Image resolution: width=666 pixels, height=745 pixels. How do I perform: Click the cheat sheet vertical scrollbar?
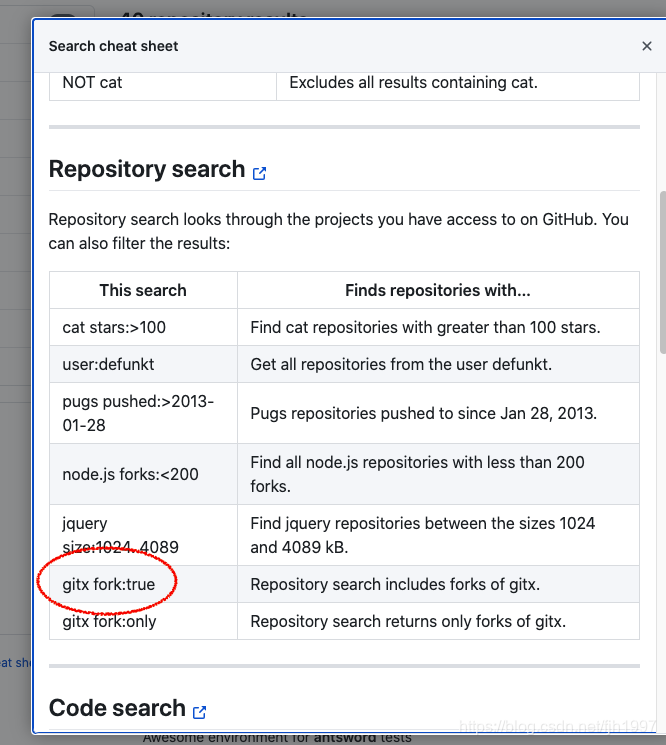(x=661, y=270)
